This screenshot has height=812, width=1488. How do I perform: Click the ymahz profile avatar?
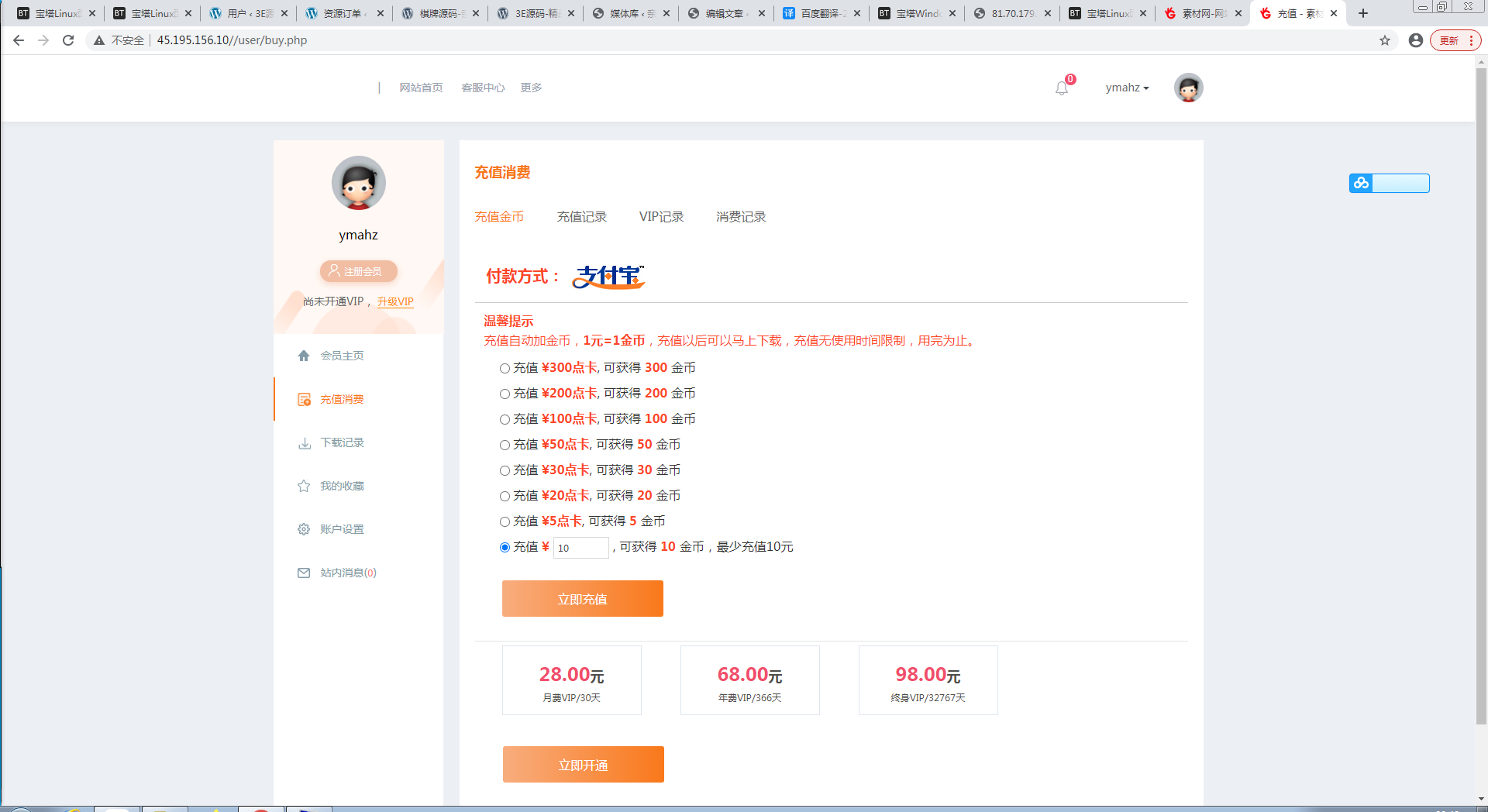1188,88
